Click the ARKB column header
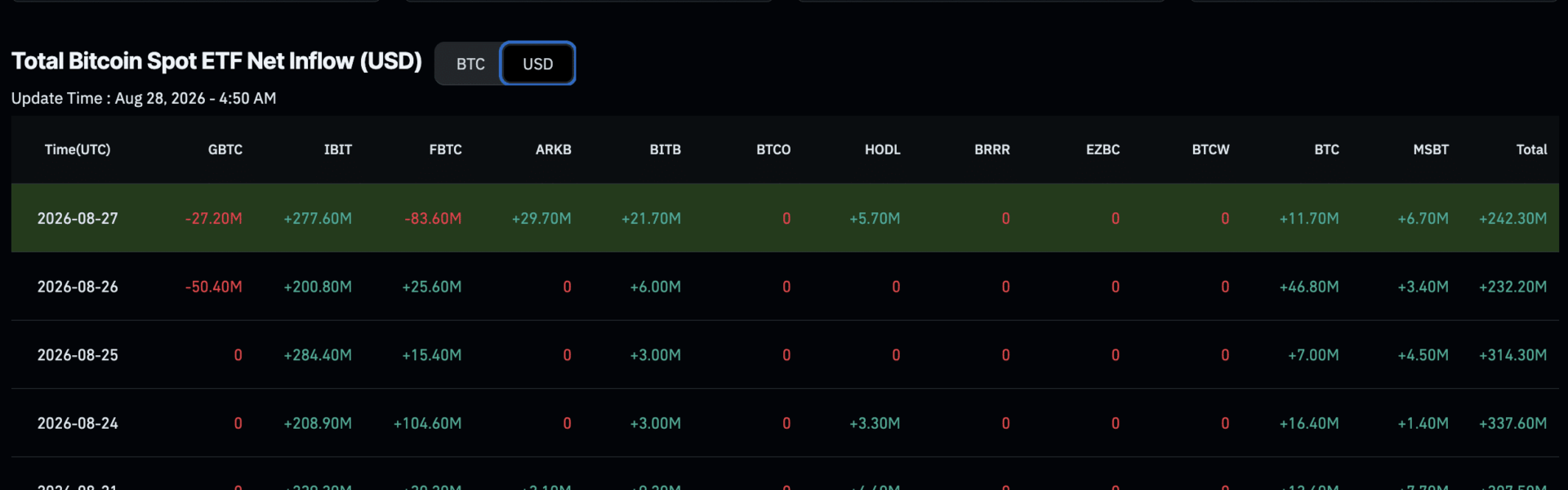This screenshot has height=490, width=1568. 554,149
